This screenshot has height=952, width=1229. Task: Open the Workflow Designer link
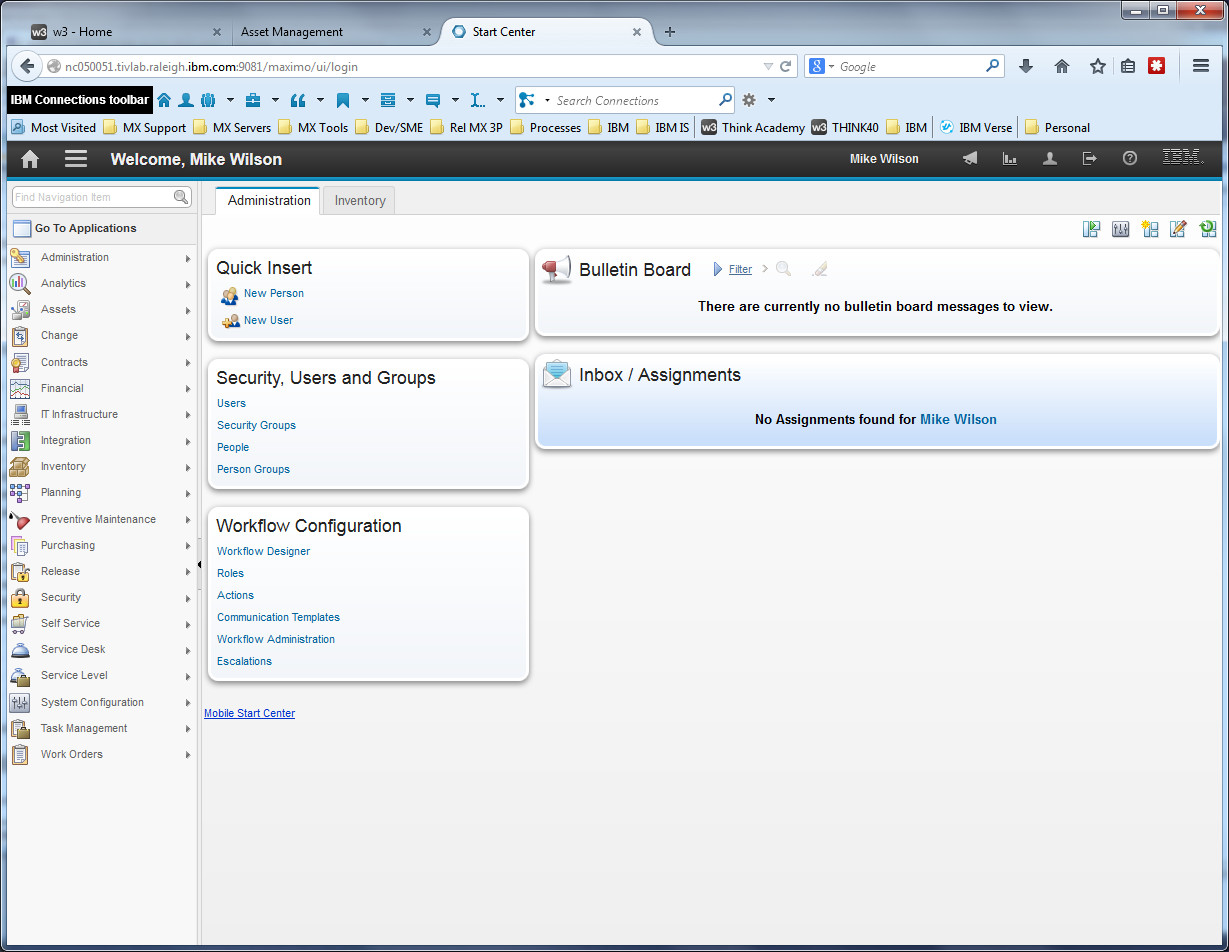click(263, 551)
